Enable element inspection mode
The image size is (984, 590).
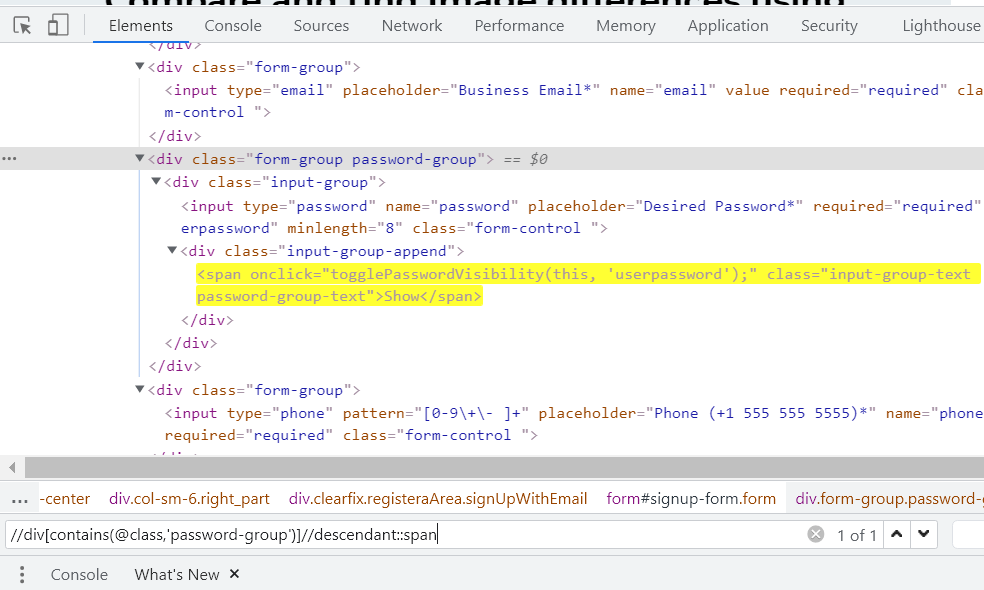pos(21,24)
